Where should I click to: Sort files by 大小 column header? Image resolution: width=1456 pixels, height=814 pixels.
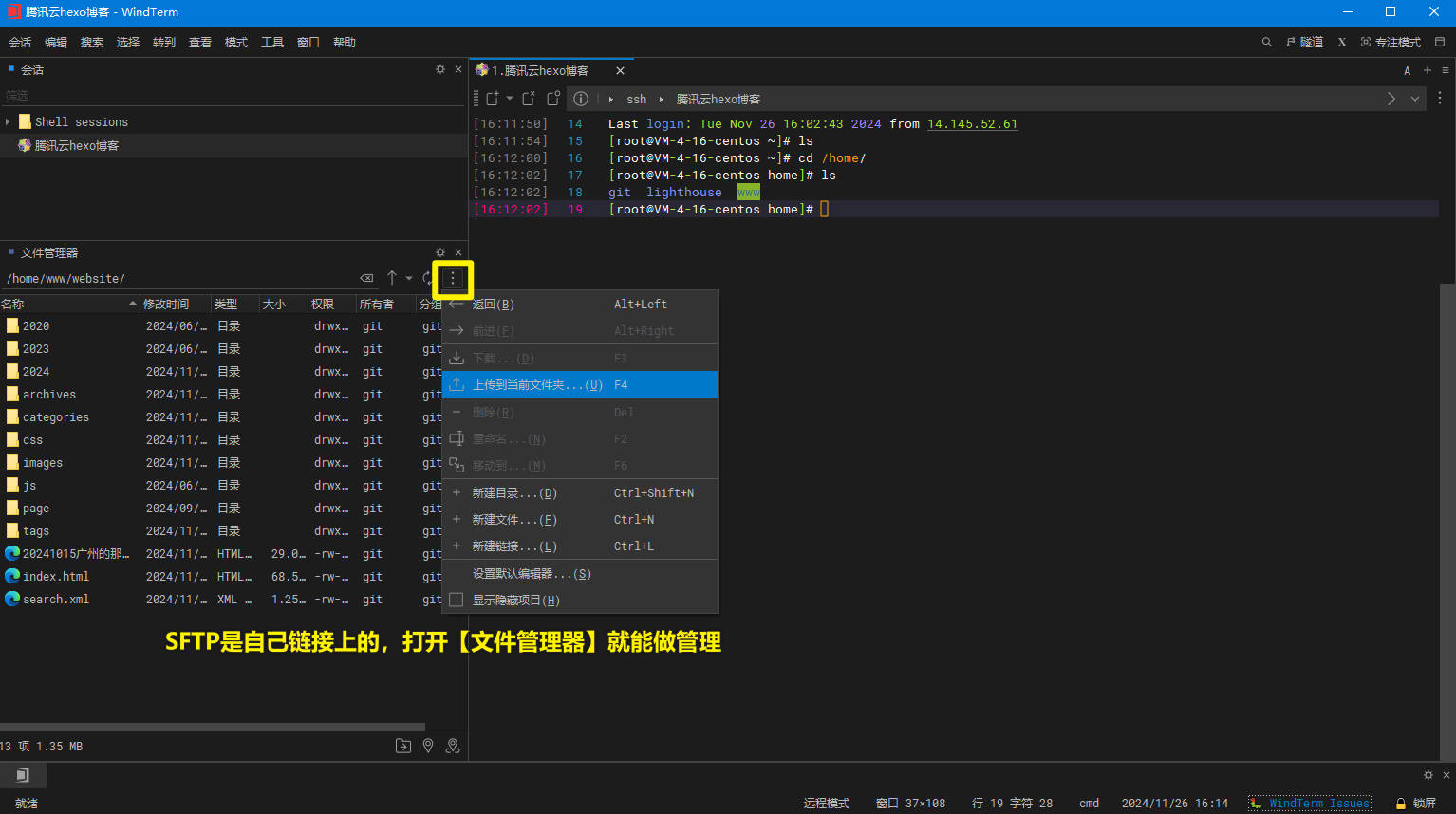(283, 304)
